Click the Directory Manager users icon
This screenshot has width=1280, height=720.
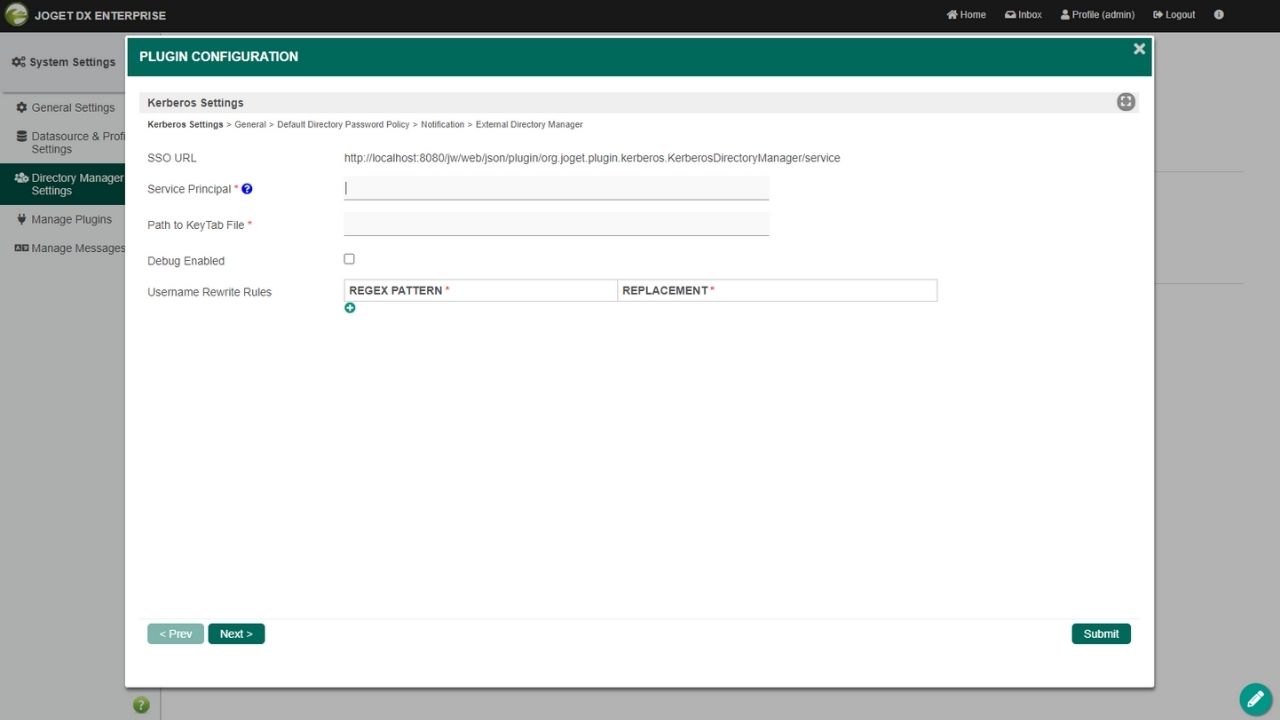tap(21, 178)
